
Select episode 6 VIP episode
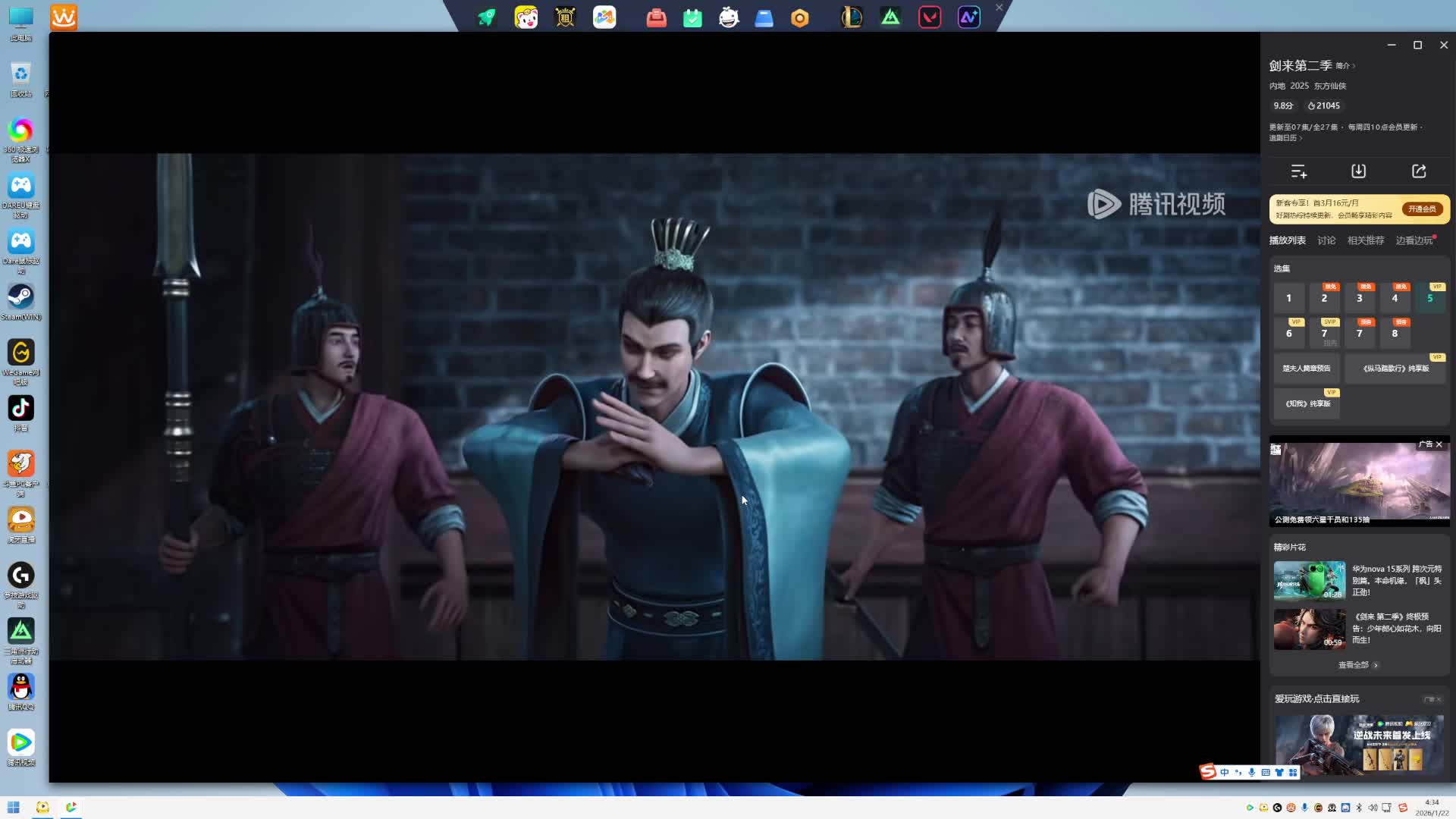coord(1288,333)
